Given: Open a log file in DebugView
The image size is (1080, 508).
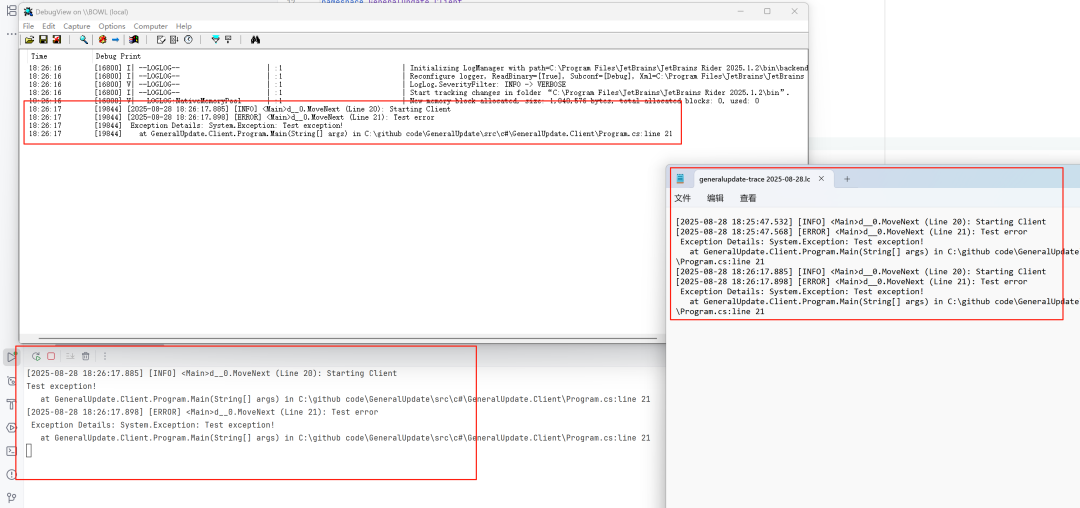Looking at the screenshot, I should tap(30, 40).
